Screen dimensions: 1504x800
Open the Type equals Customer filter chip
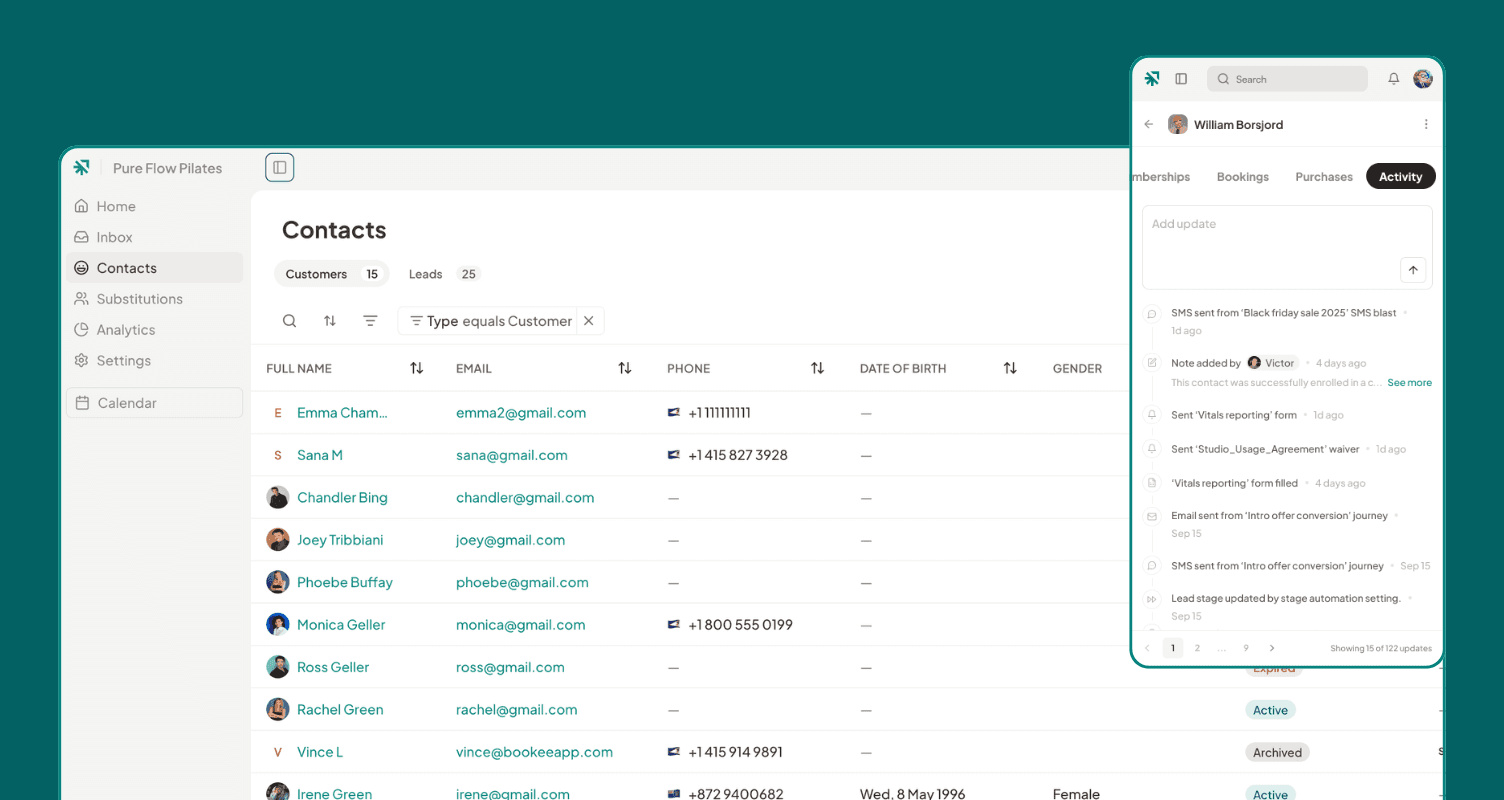coord(490,321)
